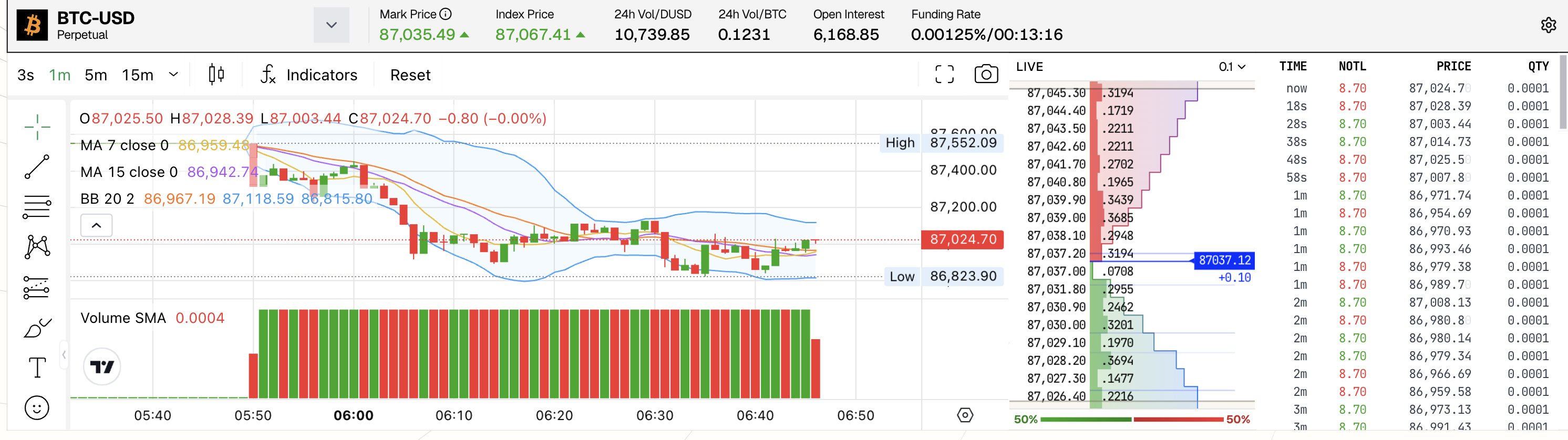The image size is (1568, 440).
Task: Select the brush drawing tool
Action: pyautogui.click(x=37, y=328)
